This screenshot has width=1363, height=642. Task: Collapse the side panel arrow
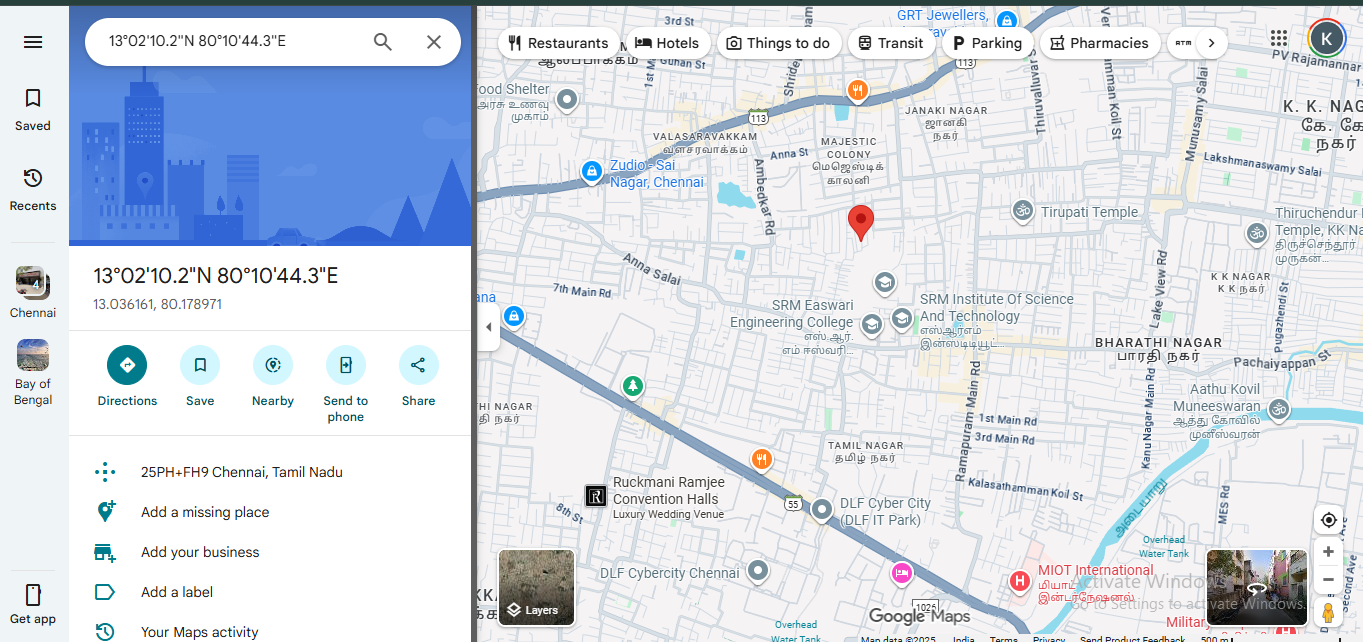[489, 327]
